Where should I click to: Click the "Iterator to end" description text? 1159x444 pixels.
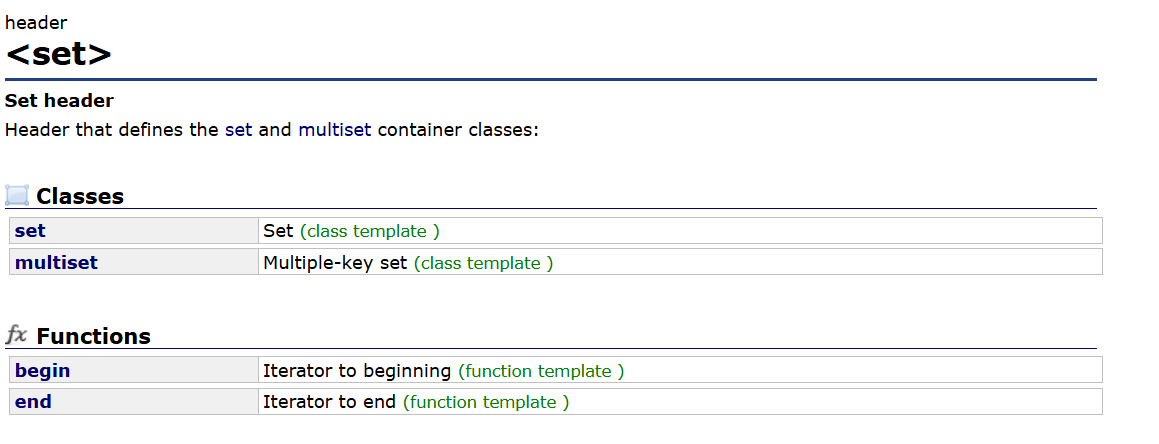pyautogui.click(x=329, y=402)
